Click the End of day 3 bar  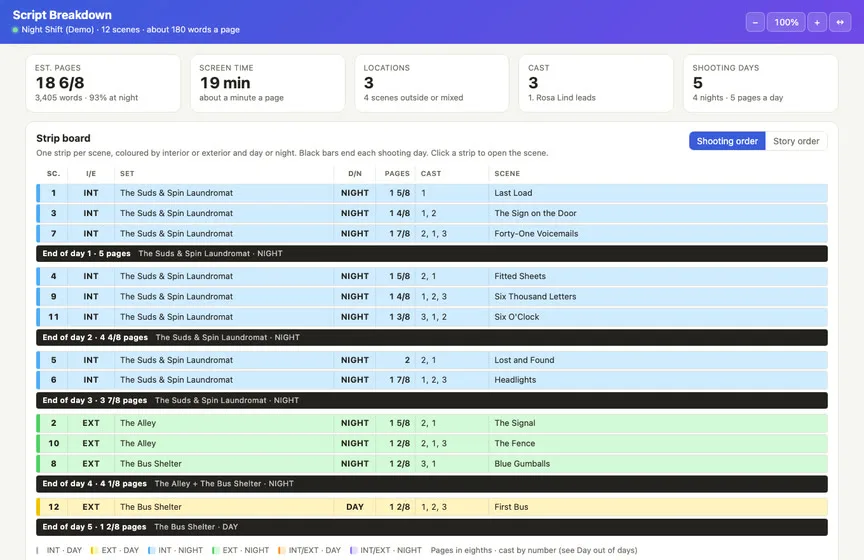(432, 400)
